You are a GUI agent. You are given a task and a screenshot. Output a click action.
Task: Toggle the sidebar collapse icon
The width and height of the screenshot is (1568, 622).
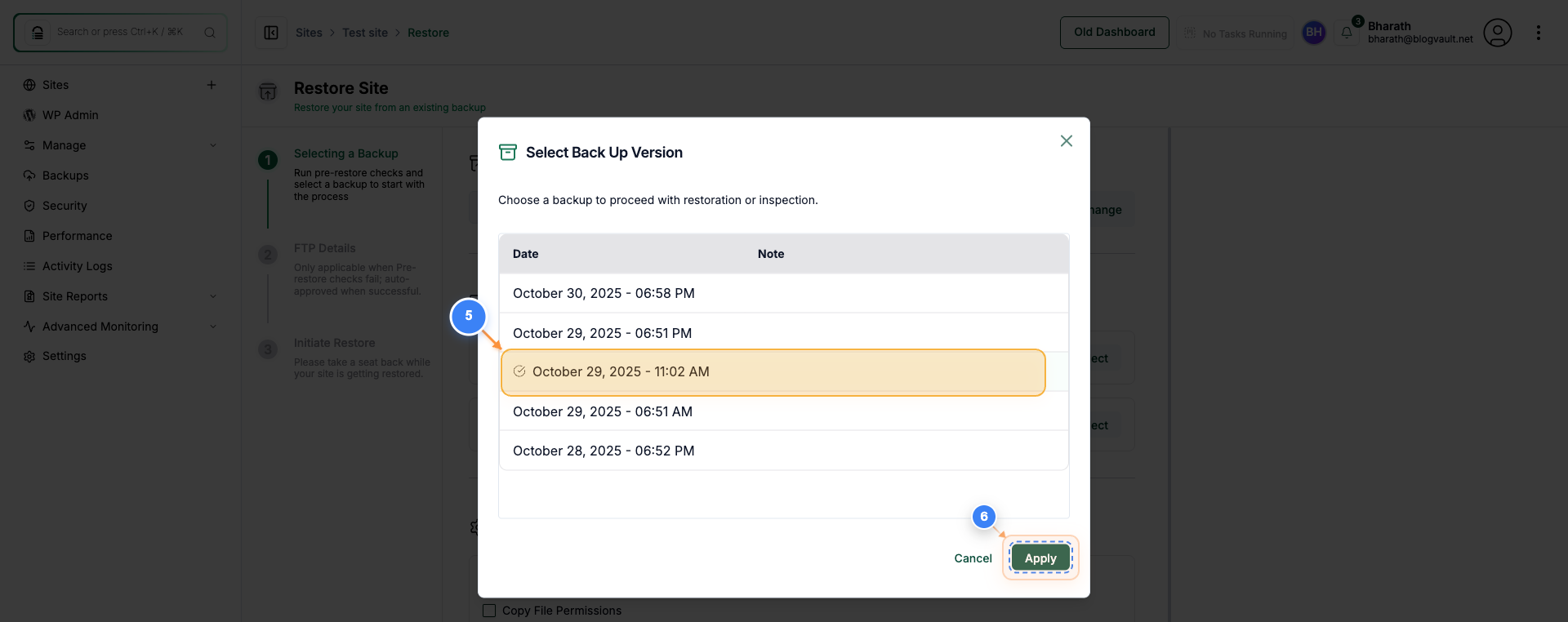click(x=271, y=33)
